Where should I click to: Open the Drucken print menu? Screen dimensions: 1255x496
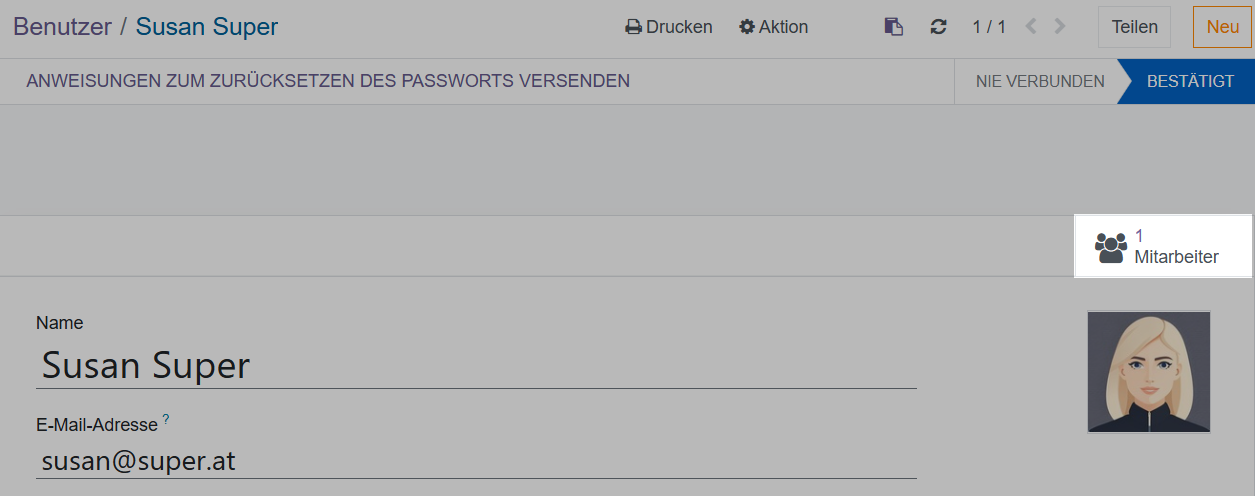[x=669, y=27]
